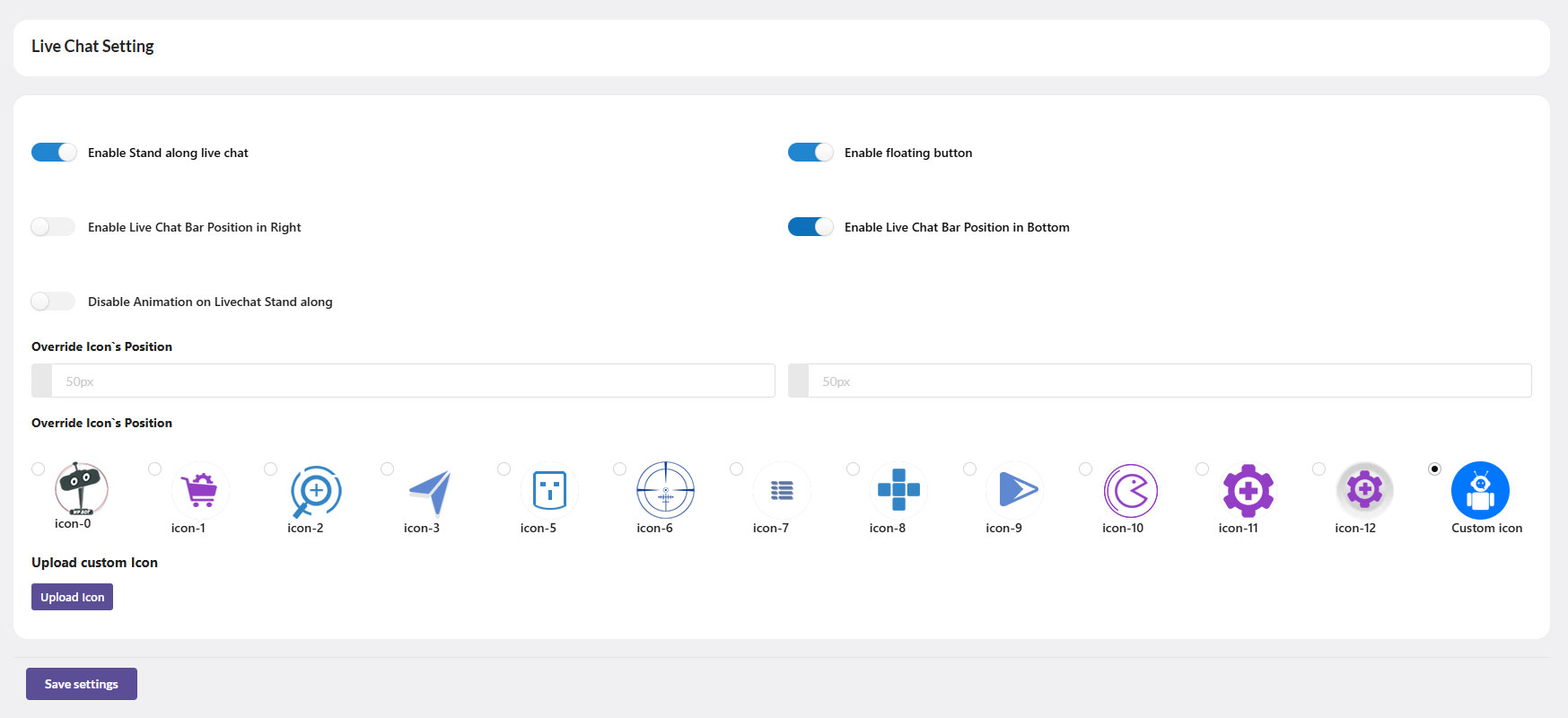Image resolution: width=1568 pixels, height=718 pixels.
Task: Toggle Live Chat Bar Position in Bottom
Action: pyautogui.click(x=810, y=227)
